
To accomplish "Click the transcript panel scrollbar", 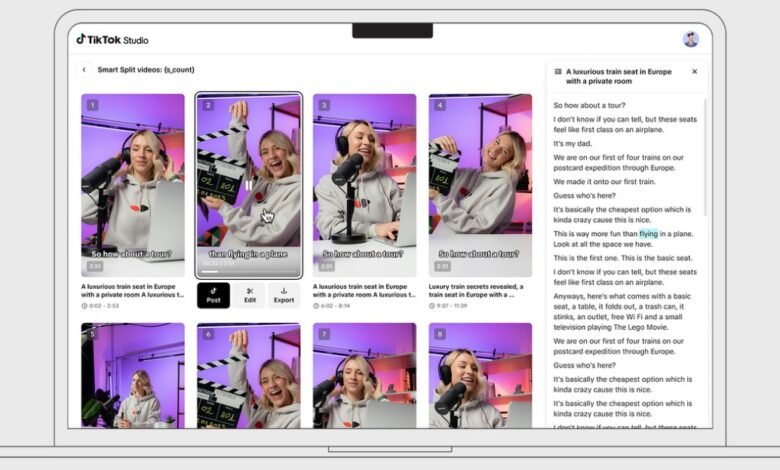I will [x=705, y=157].
